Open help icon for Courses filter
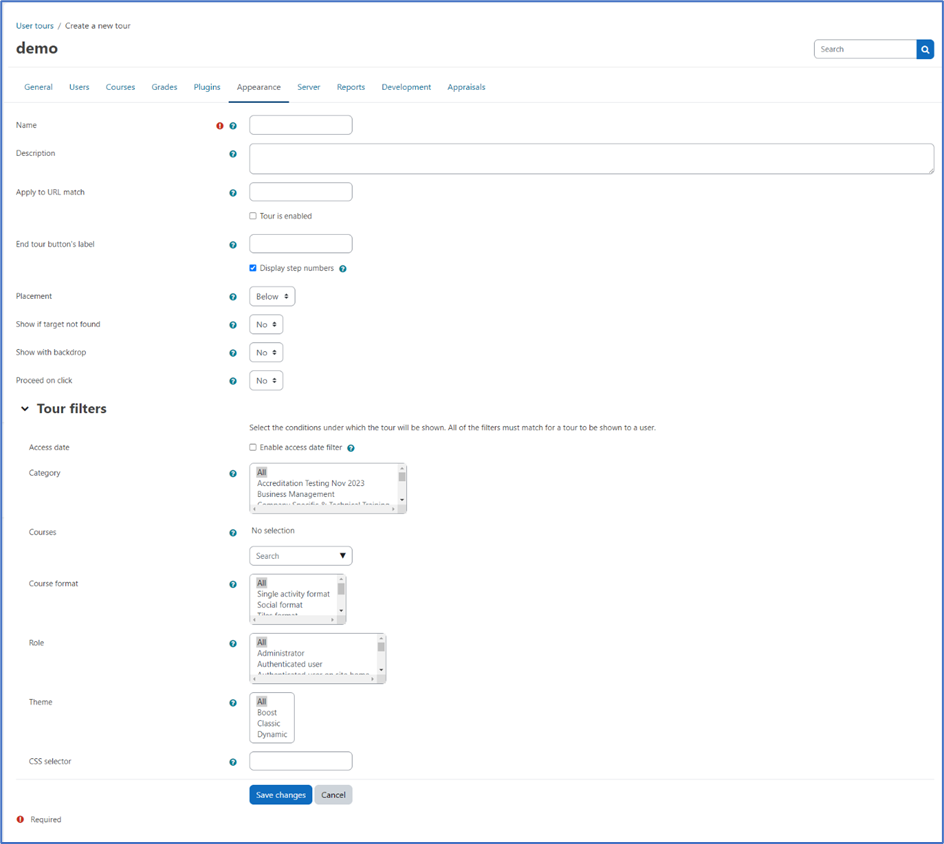944x844 pixels. [x=233, y=533]
